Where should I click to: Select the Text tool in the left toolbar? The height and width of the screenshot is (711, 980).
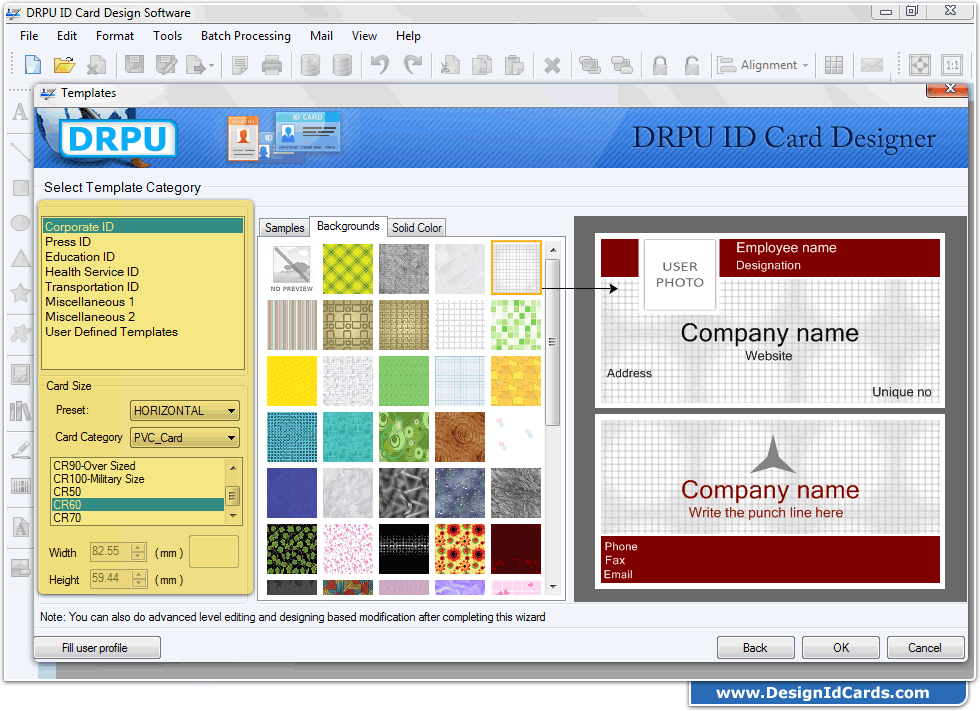tap(19, 113)
